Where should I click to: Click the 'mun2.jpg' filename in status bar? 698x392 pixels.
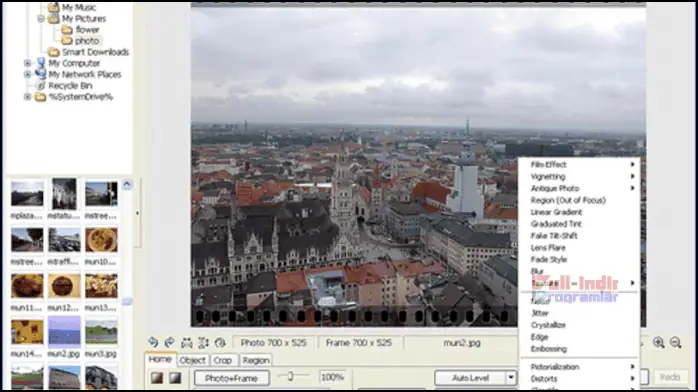pos(462,343)
